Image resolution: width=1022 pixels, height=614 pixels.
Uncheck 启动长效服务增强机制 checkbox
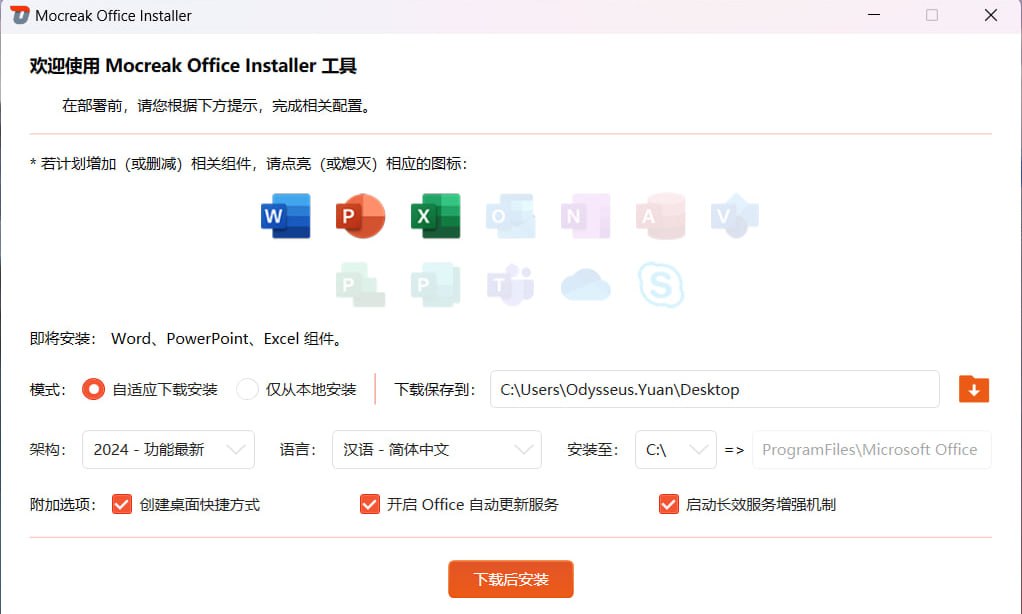point(669,504)
